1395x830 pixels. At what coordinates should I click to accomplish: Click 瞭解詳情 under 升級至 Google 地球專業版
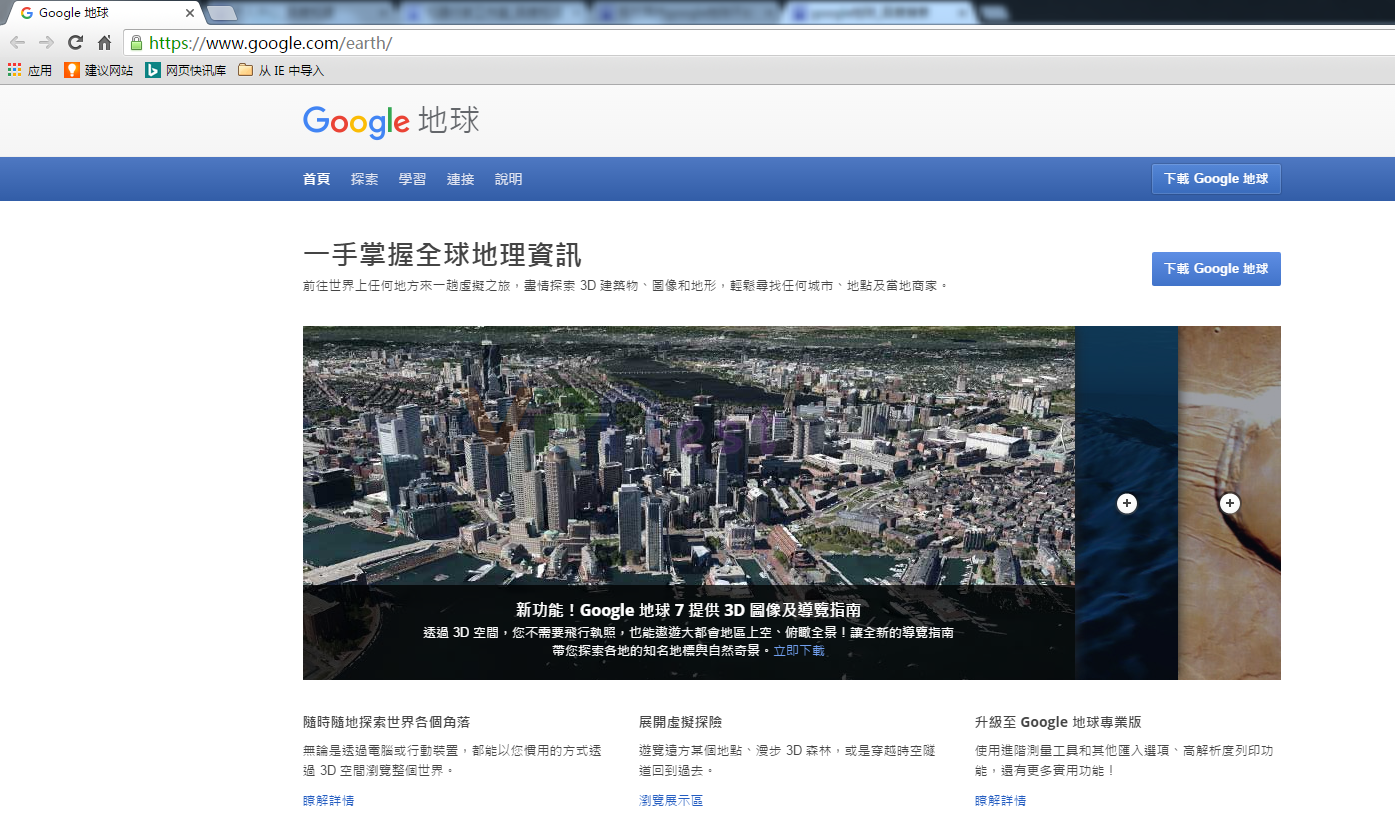[1000, 801]
